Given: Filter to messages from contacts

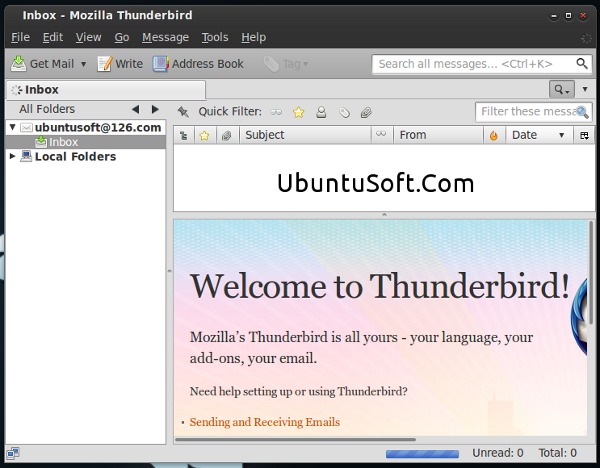Looking at the screenshot, I should [321, 112].
